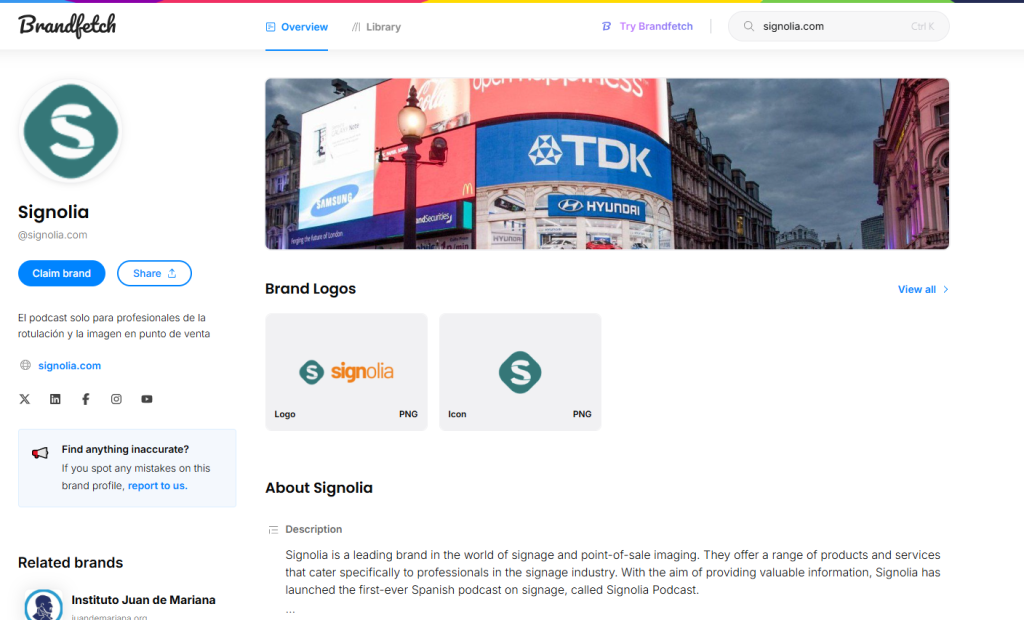Open the signolia.com website link
Viewport: 1024px width, 620px height.
click(x=69, y=366)
